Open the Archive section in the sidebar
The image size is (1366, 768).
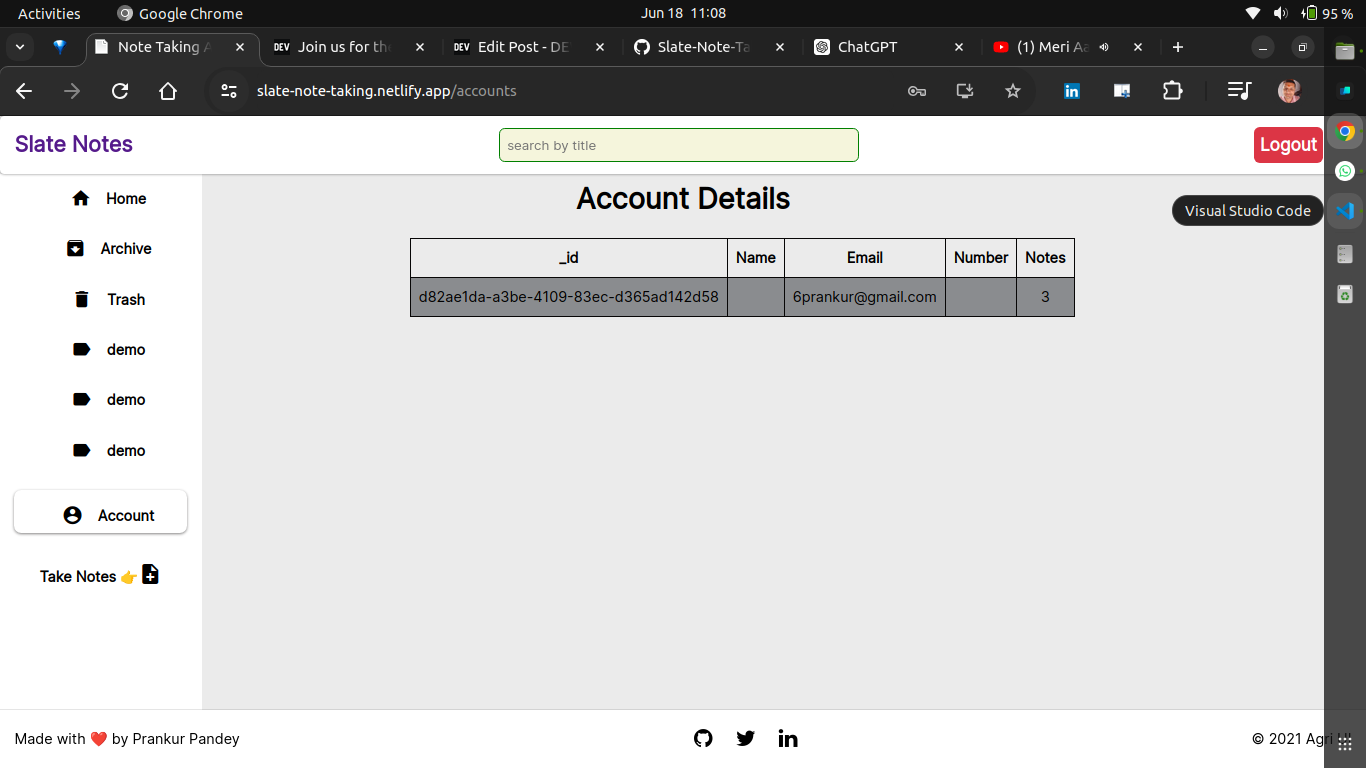click(x=109, y=249)
